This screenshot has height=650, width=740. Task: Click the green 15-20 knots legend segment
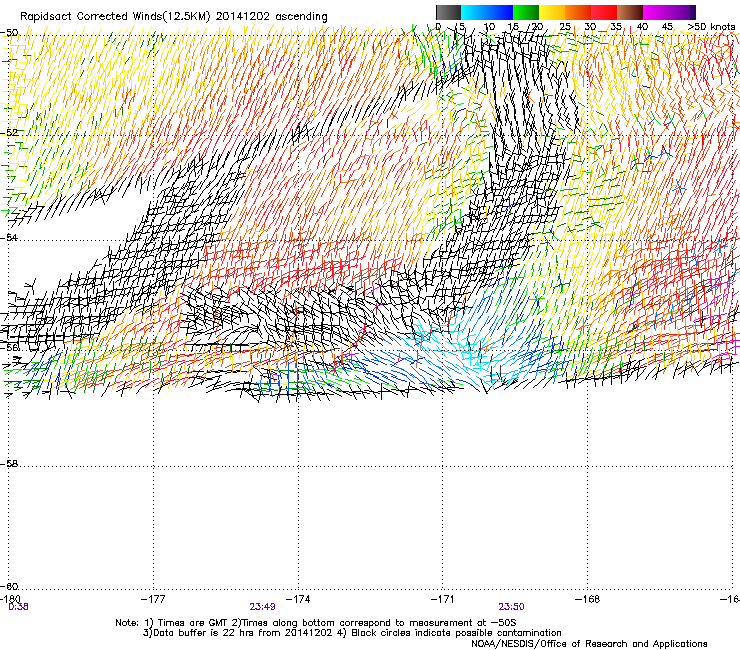(526, 12)
